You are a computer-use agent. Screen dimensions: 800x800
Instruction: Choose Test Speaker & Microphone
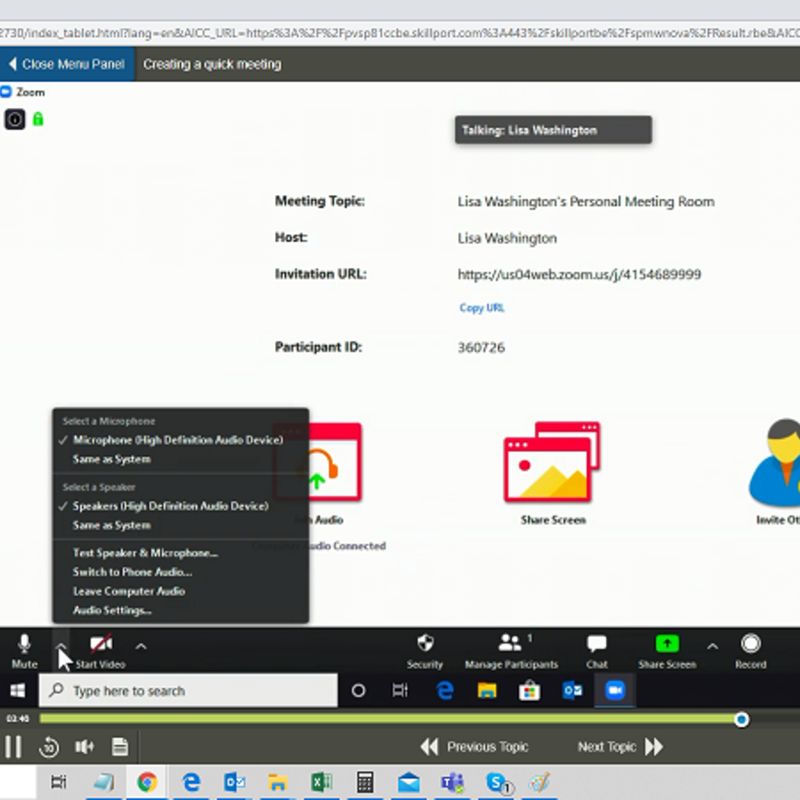click(145, 553)
